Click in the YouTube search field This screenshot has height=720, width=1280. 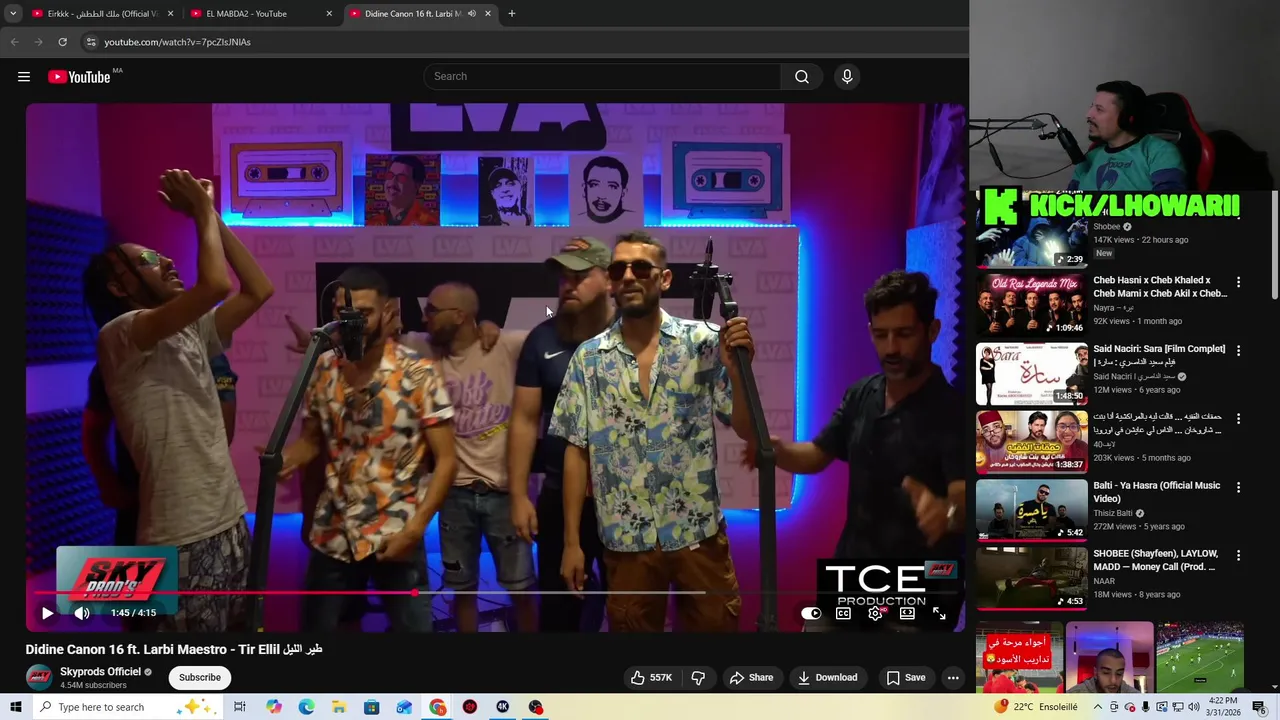pos(602,77)
